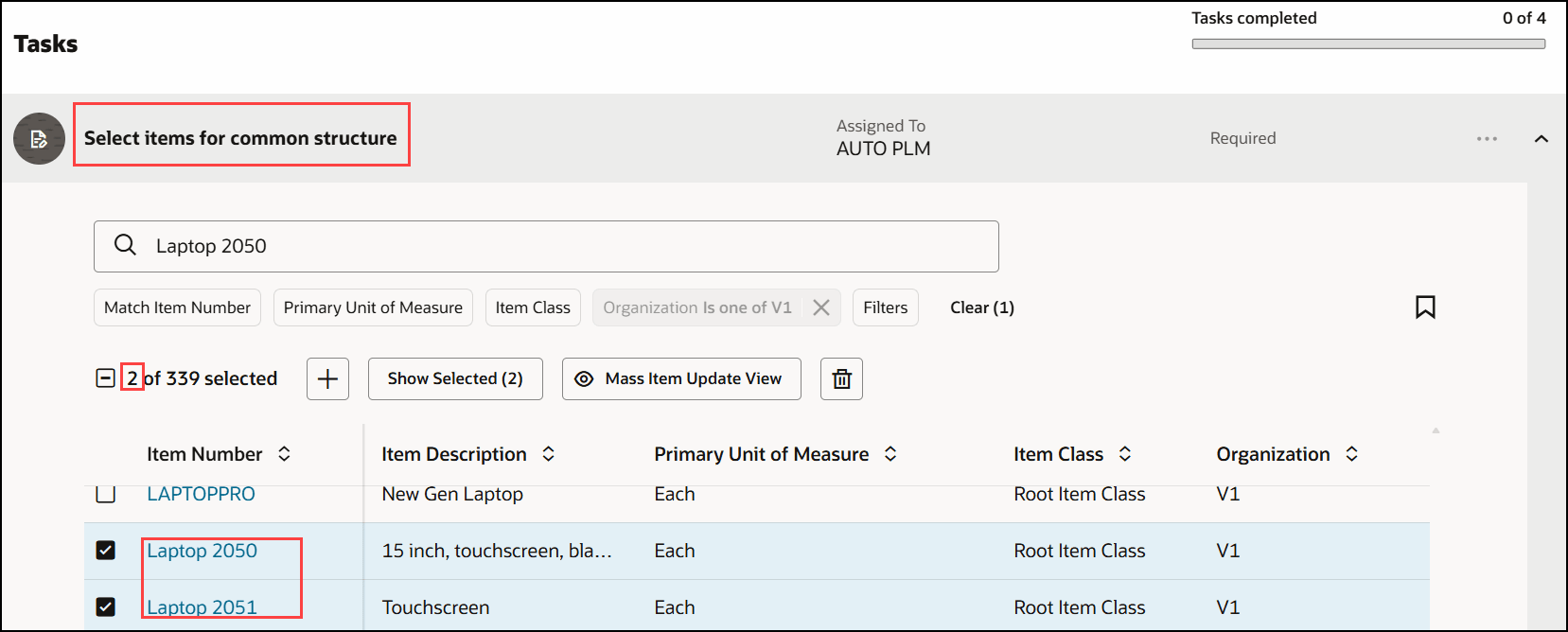Screen dimensions: 1568x632
Task: Click the bookmark saved search icon
Action: [x=1425, y=307]
